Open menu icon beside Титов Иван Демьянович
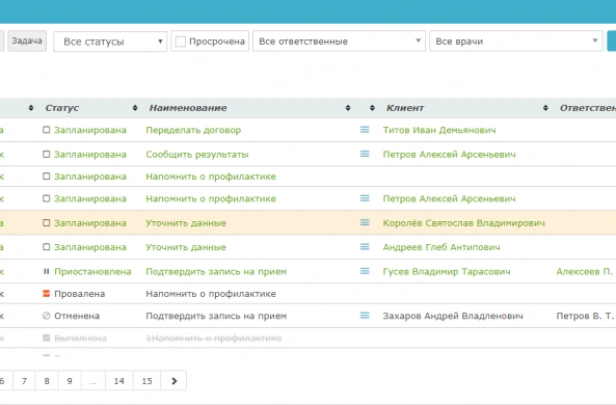616x405 pixels. click(365, 130)
